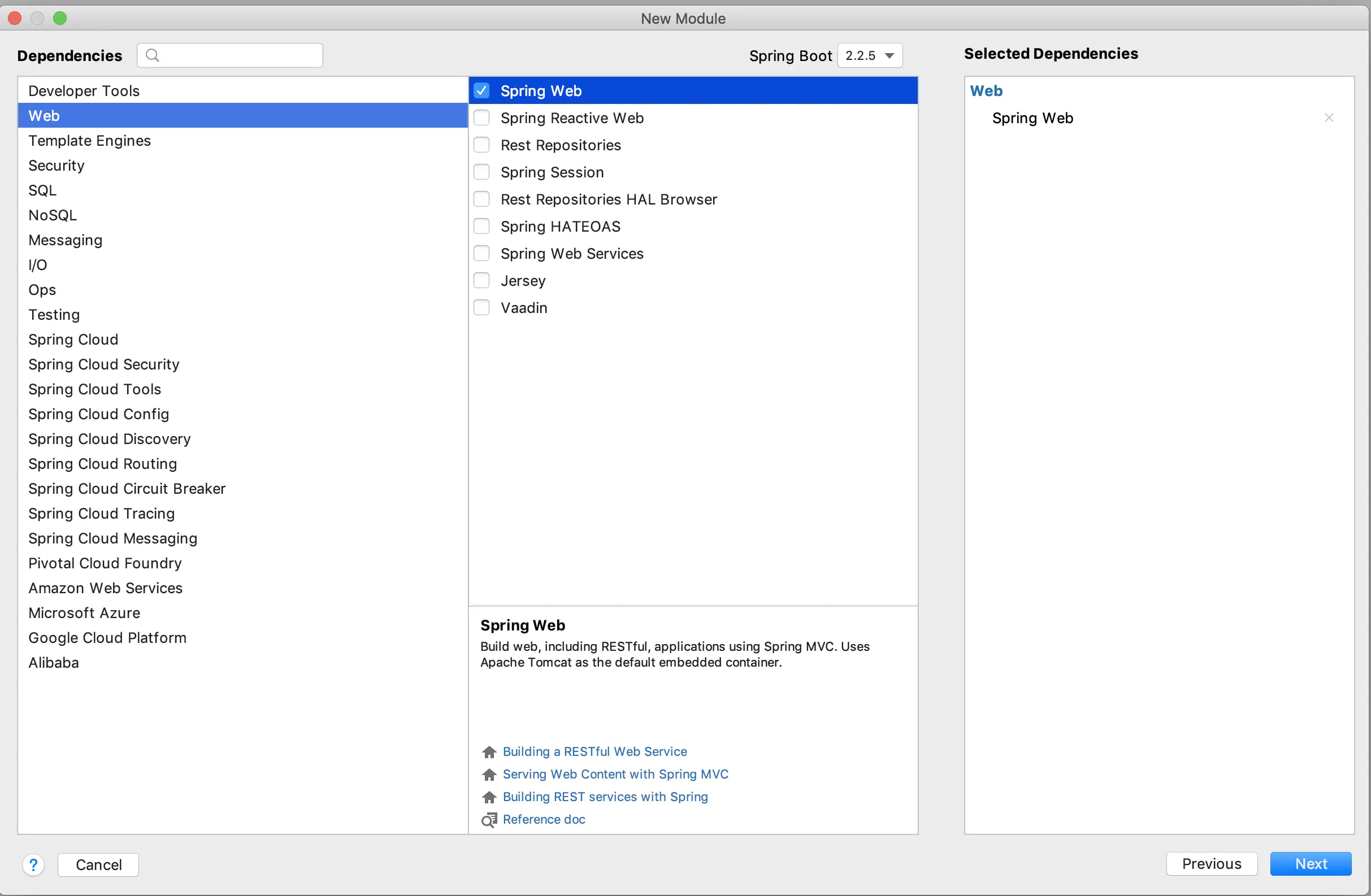Click home icon beside Serving Web Content

[x=489, y=775]
